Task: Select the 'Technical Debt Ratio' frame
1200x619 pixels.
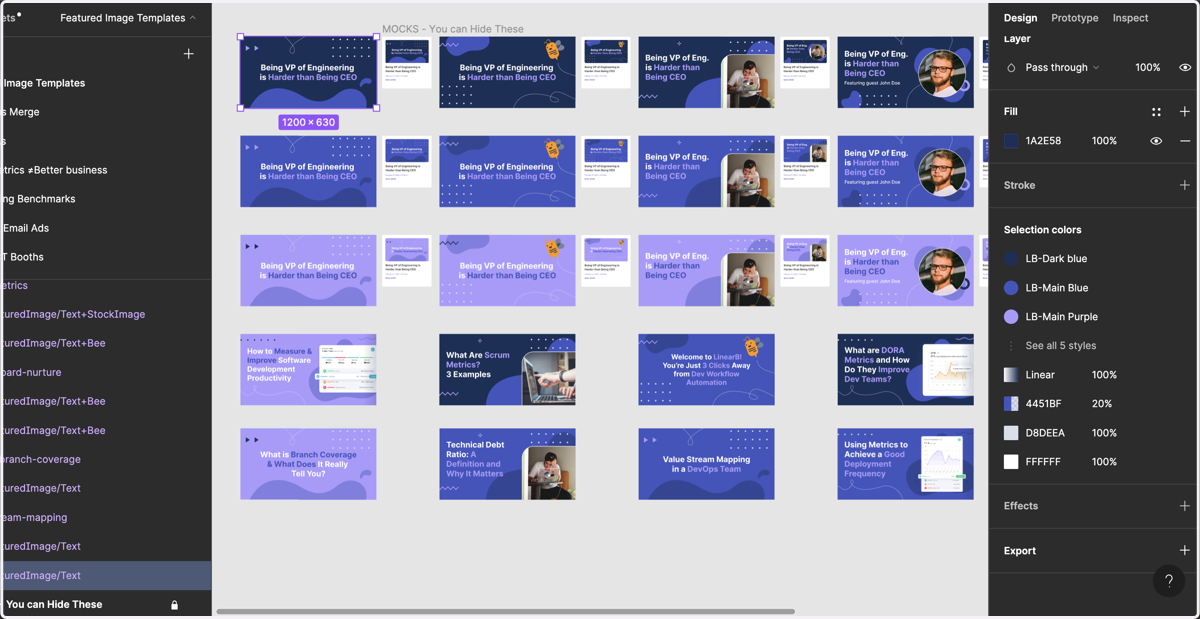Action: (x=507, y=464)
